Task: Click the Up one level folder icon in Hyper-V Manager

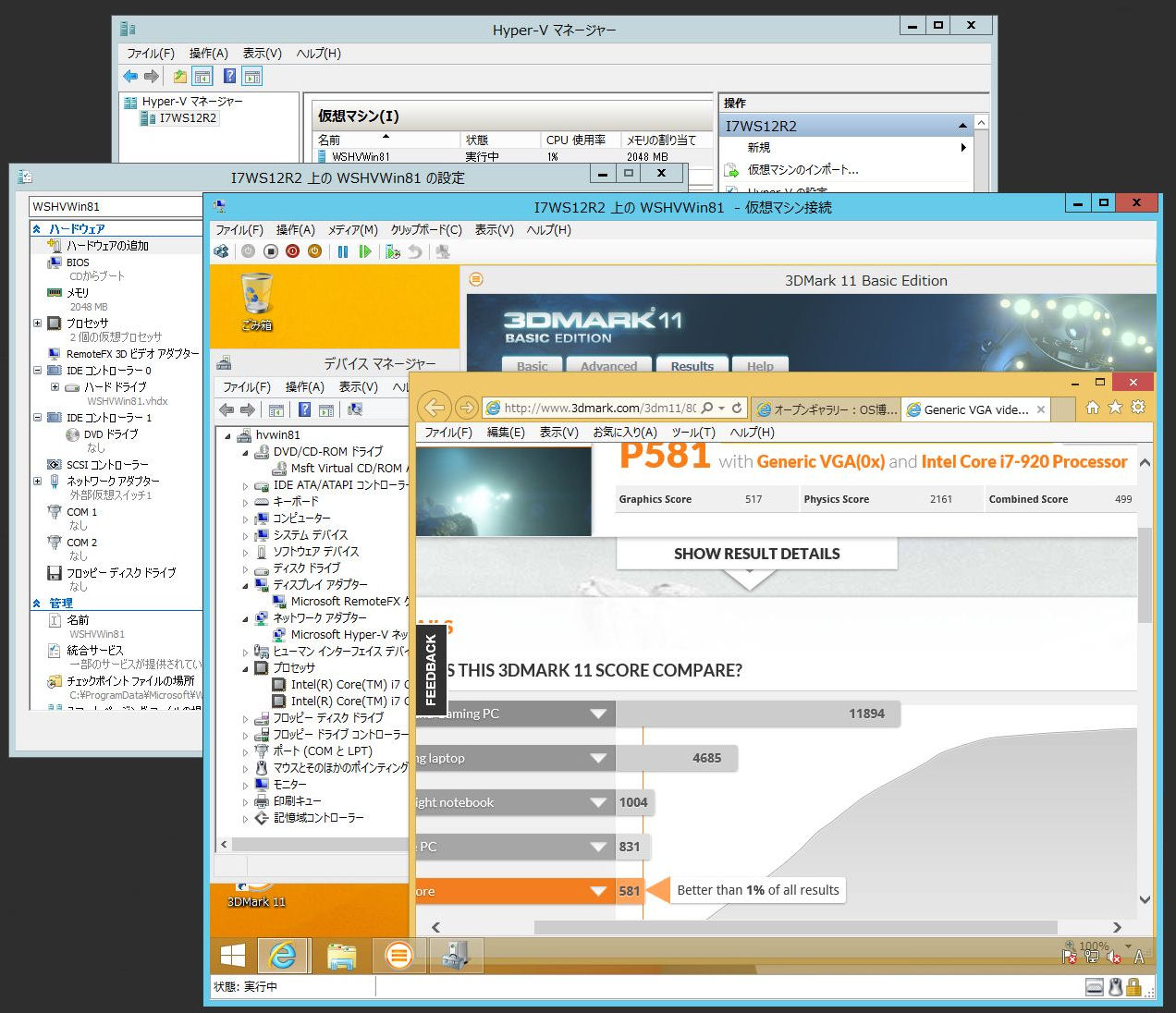Action: [180, 76]
